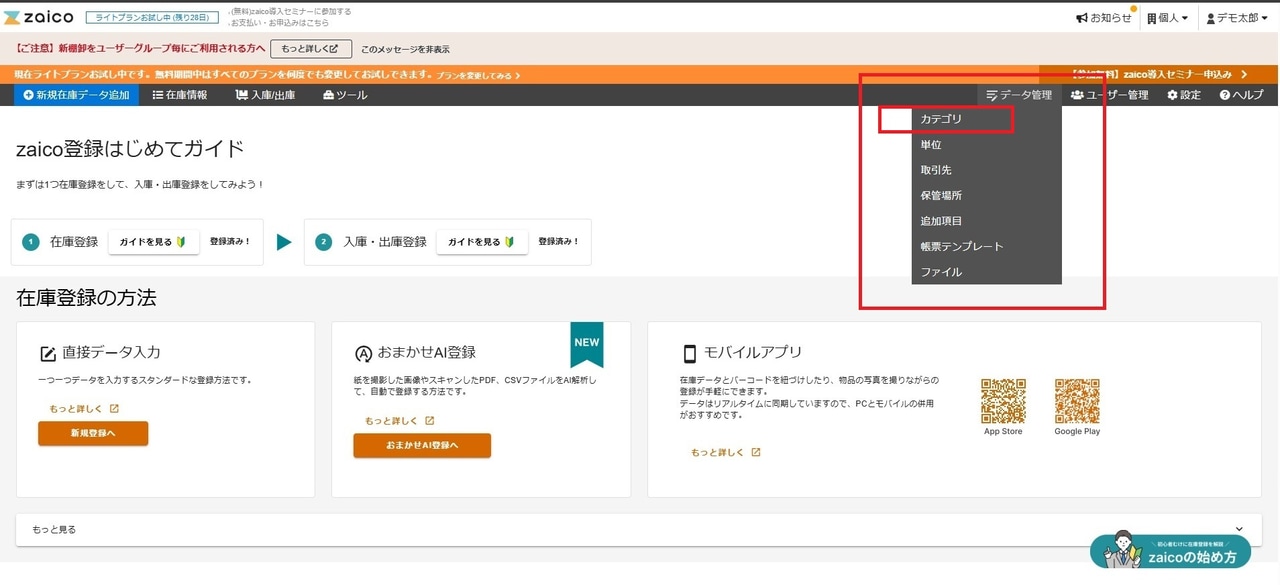Click step 2 circle icon
Viewport: 1280px width, 585px height.
coord(323,242)
